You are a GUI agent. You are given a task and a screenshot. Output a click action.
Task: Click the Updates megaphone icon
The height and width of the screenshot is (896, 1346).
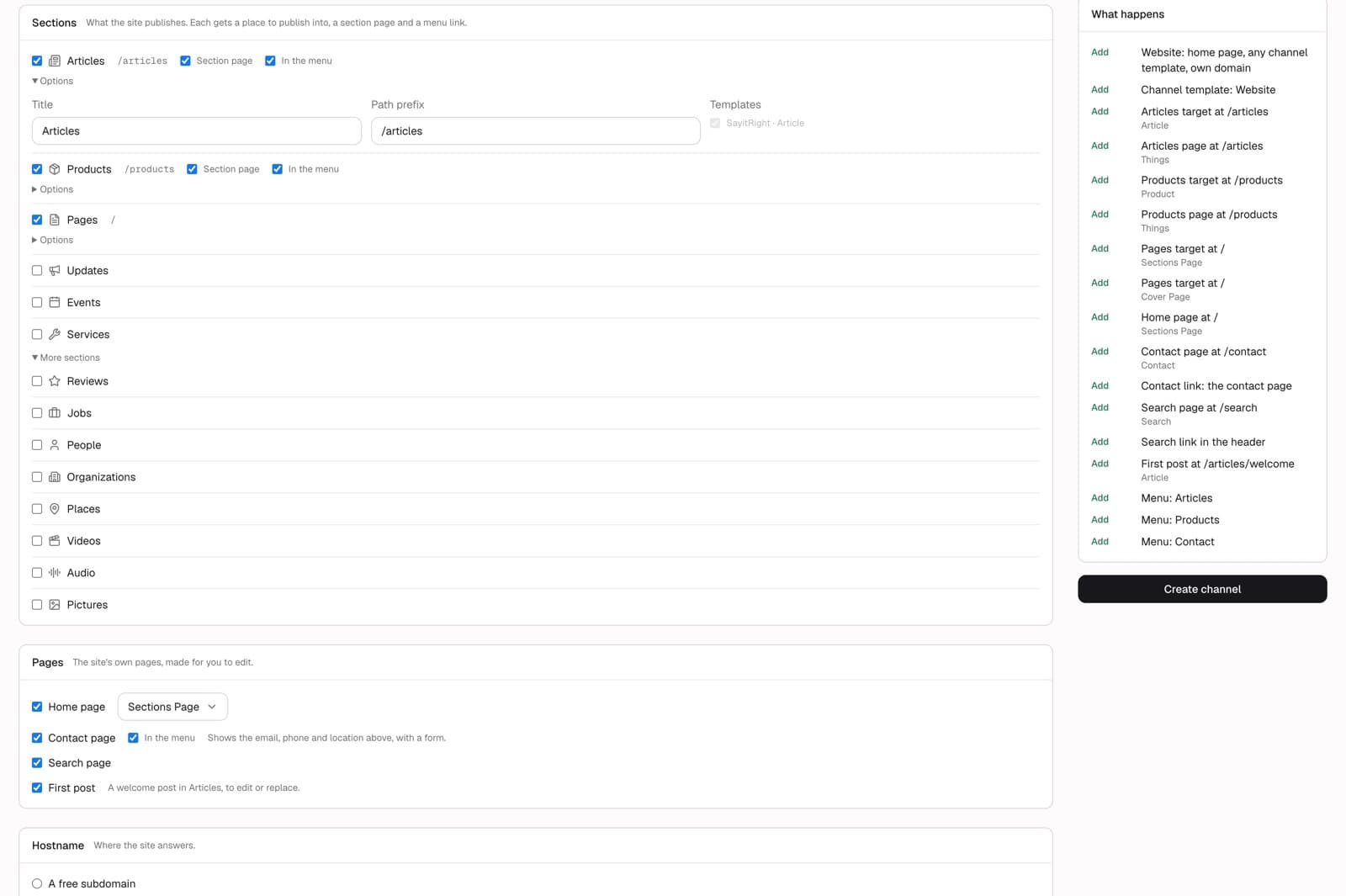point(55,270)
